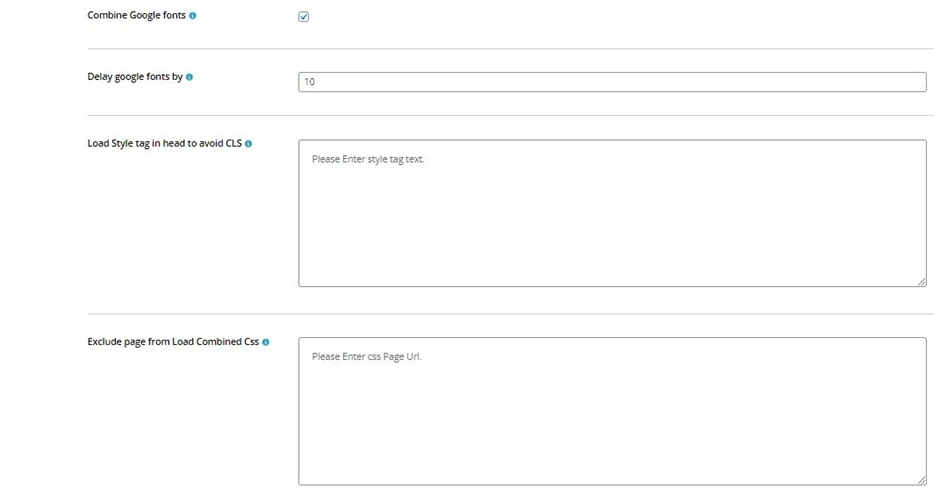Focus the Delay google fonts by input field
This screenshot has height=496, width=940.
point(611,82)
